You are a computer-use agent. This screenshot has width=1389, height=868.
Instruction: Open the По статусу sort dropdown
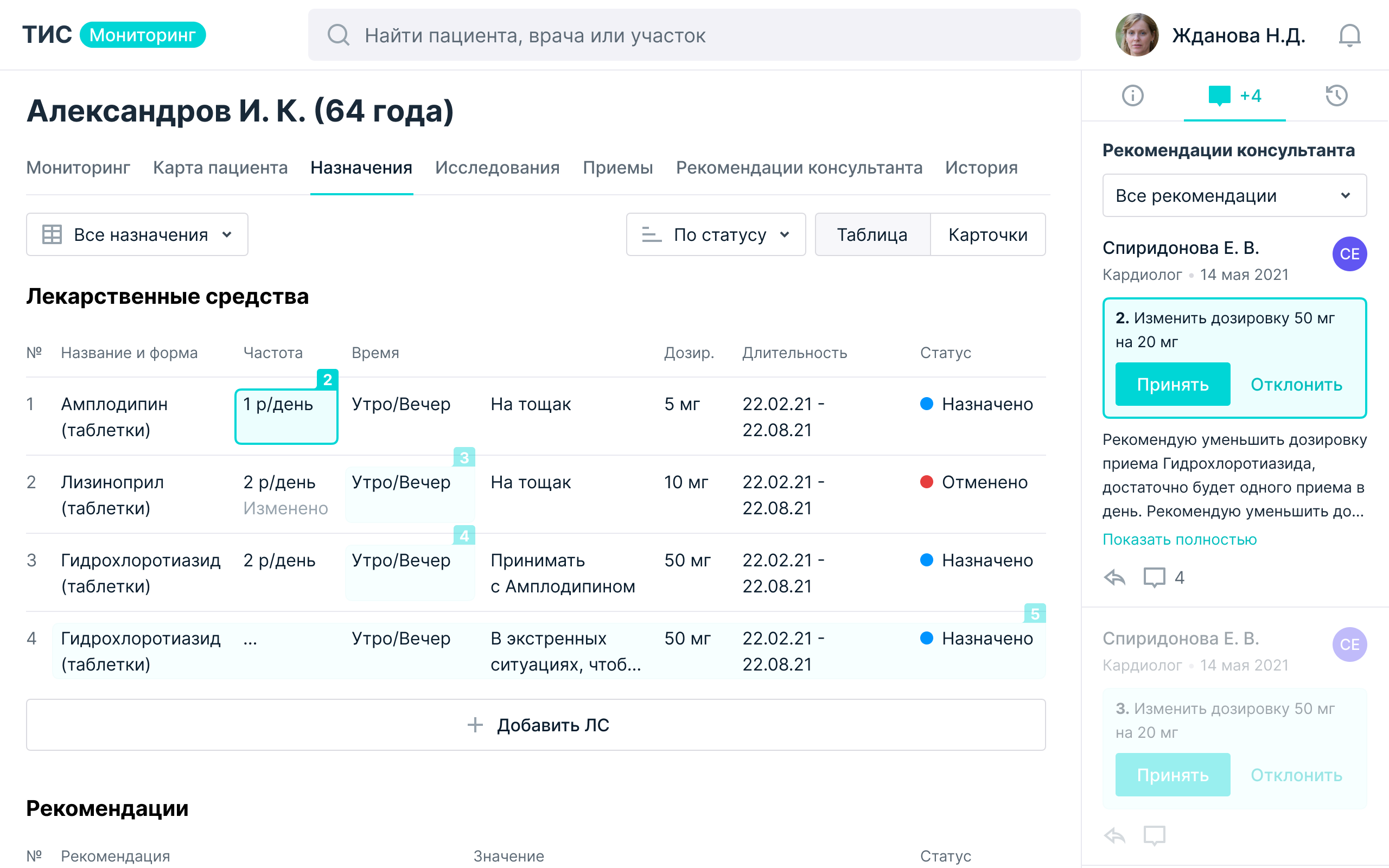715,235
